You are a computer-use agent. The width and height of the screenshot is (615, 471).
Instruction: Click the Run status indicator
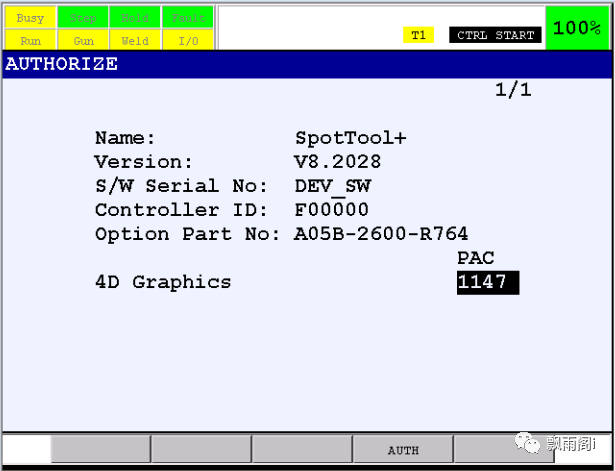point(30,40)
